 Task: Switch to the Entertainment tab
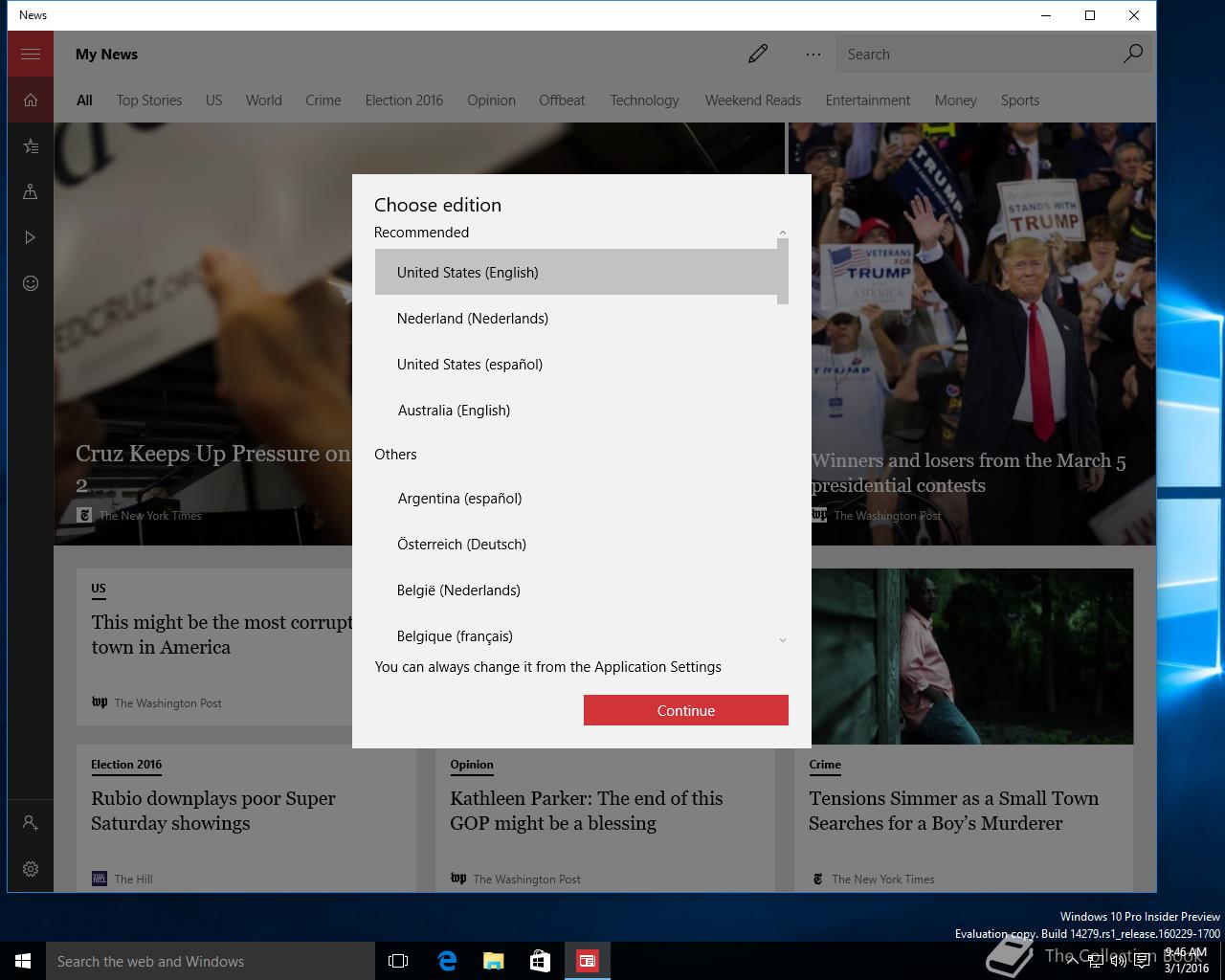coord(868,100)
